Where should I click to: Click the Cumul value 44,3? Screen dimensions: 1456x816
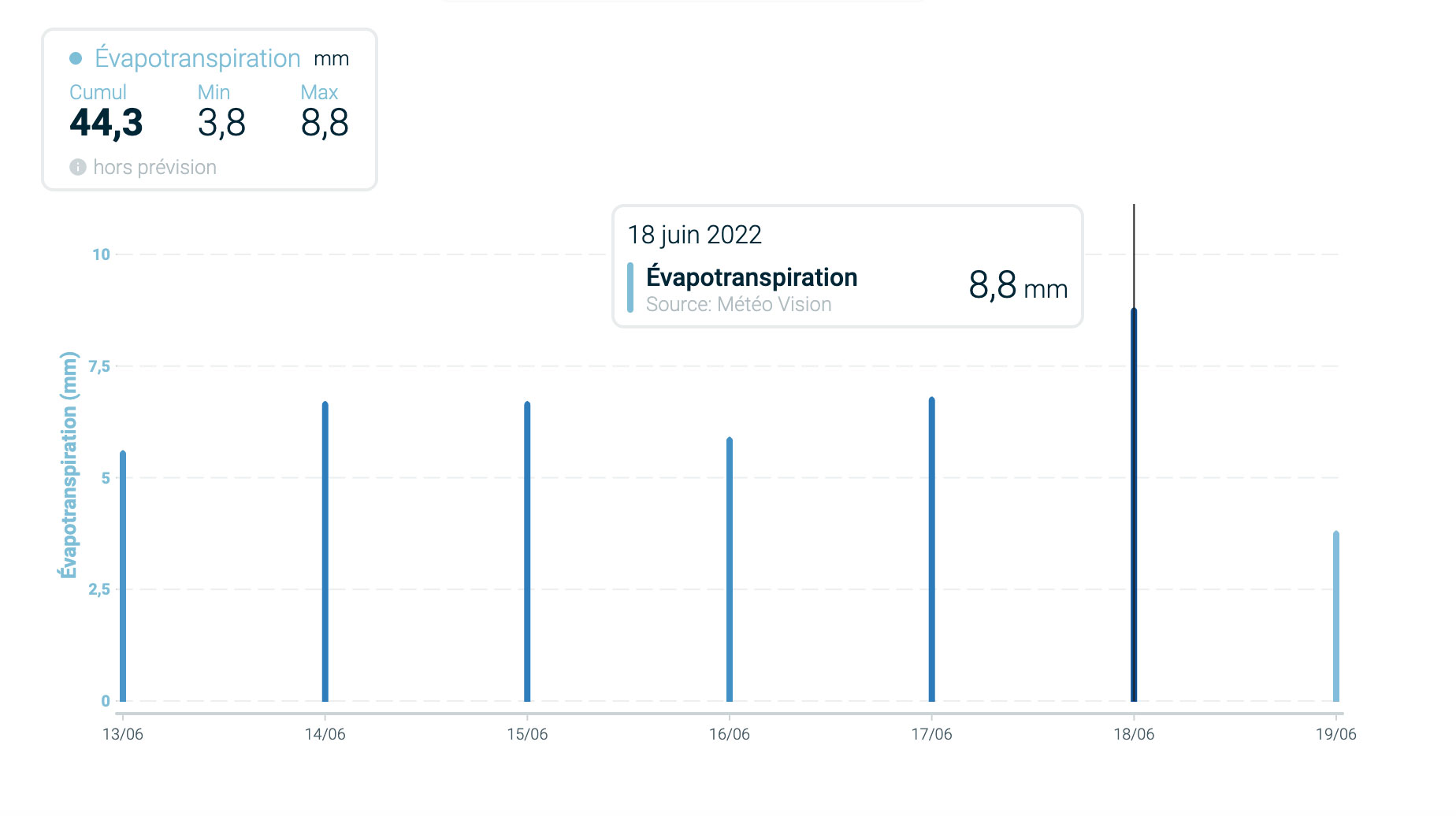click(106, 123)
